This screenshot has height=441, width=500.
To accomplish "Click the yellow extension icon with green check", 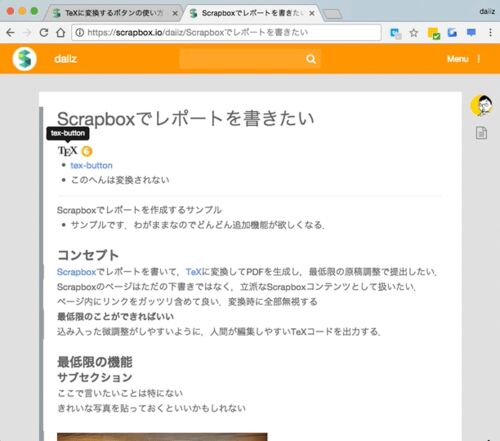I will [x=434, y=33].
